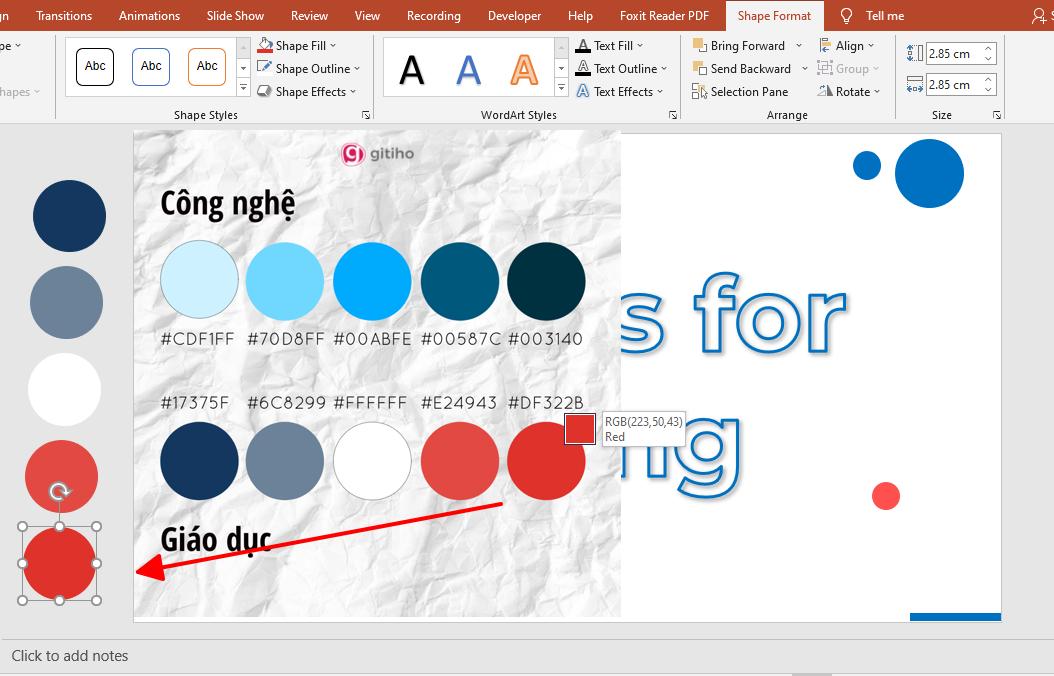Open the Recording tab

tap(434, 15)
